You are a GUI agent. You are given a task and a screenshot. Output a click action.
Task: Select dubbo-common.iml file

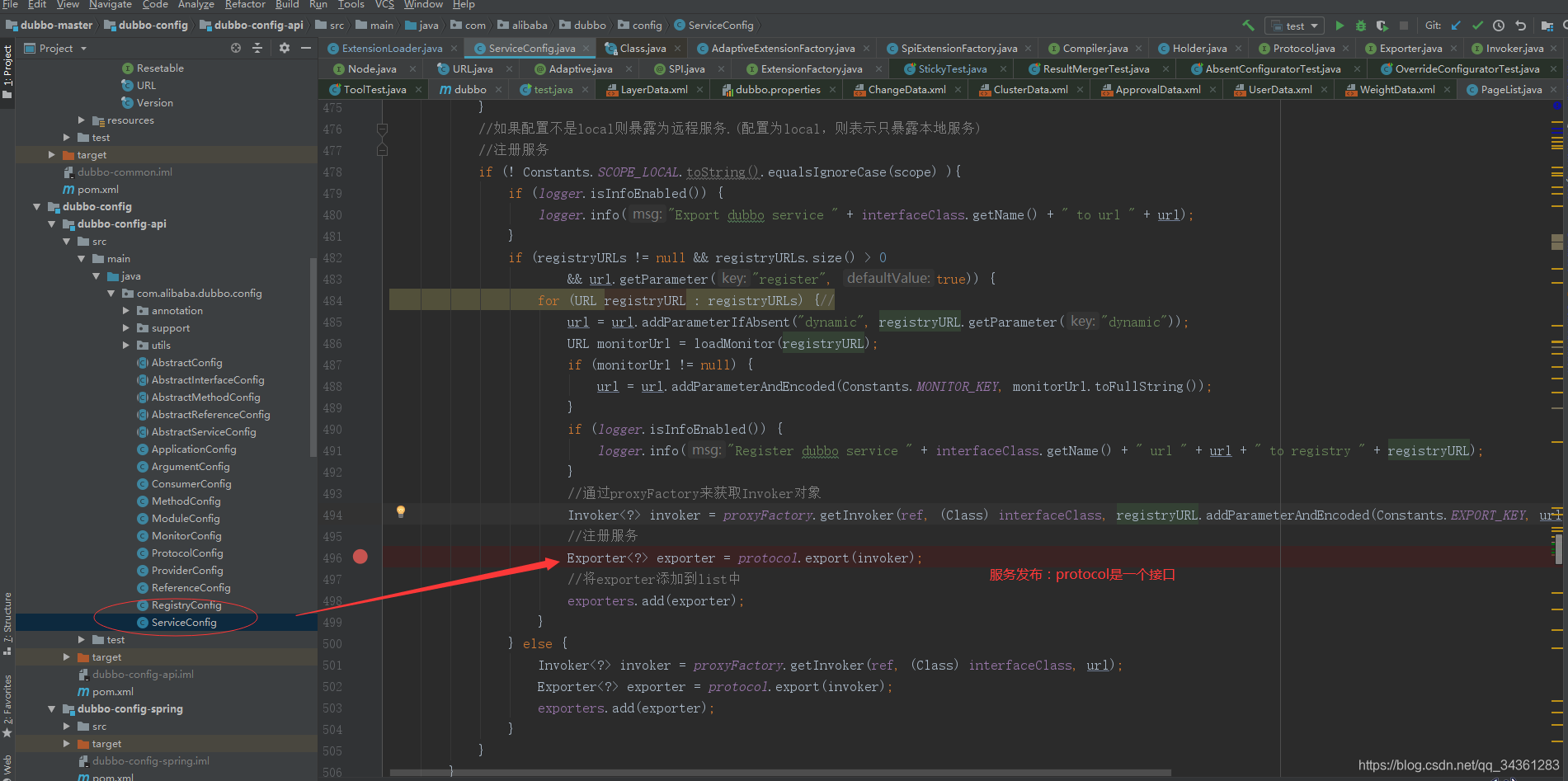(x=125, y=172)
